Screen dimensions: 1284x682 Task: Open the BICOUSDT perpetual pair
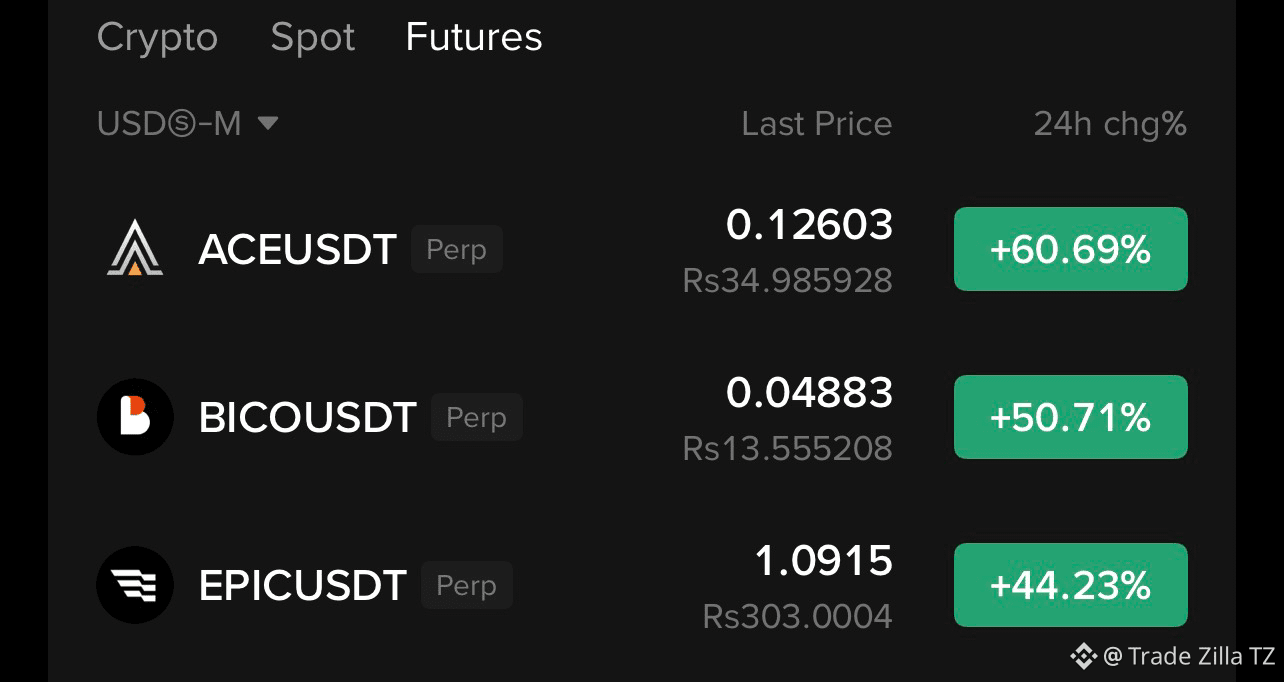pos(642,417)
